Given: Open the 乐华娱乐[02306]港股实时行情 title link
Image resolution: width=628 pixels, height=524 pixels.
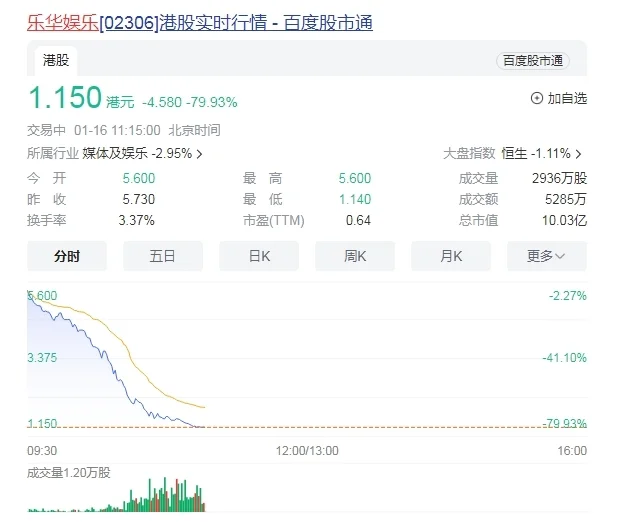Looking at the screenshot, I should pos(199,22).
